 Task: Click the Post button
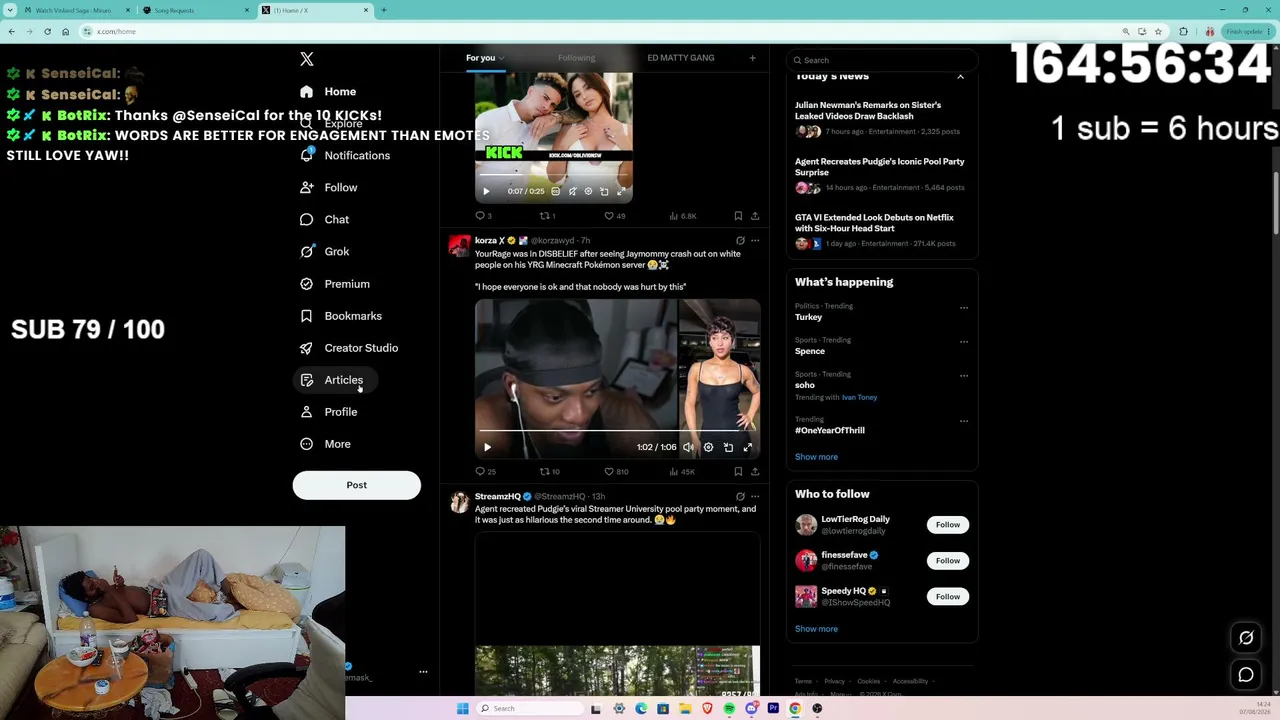coord(357,486)
